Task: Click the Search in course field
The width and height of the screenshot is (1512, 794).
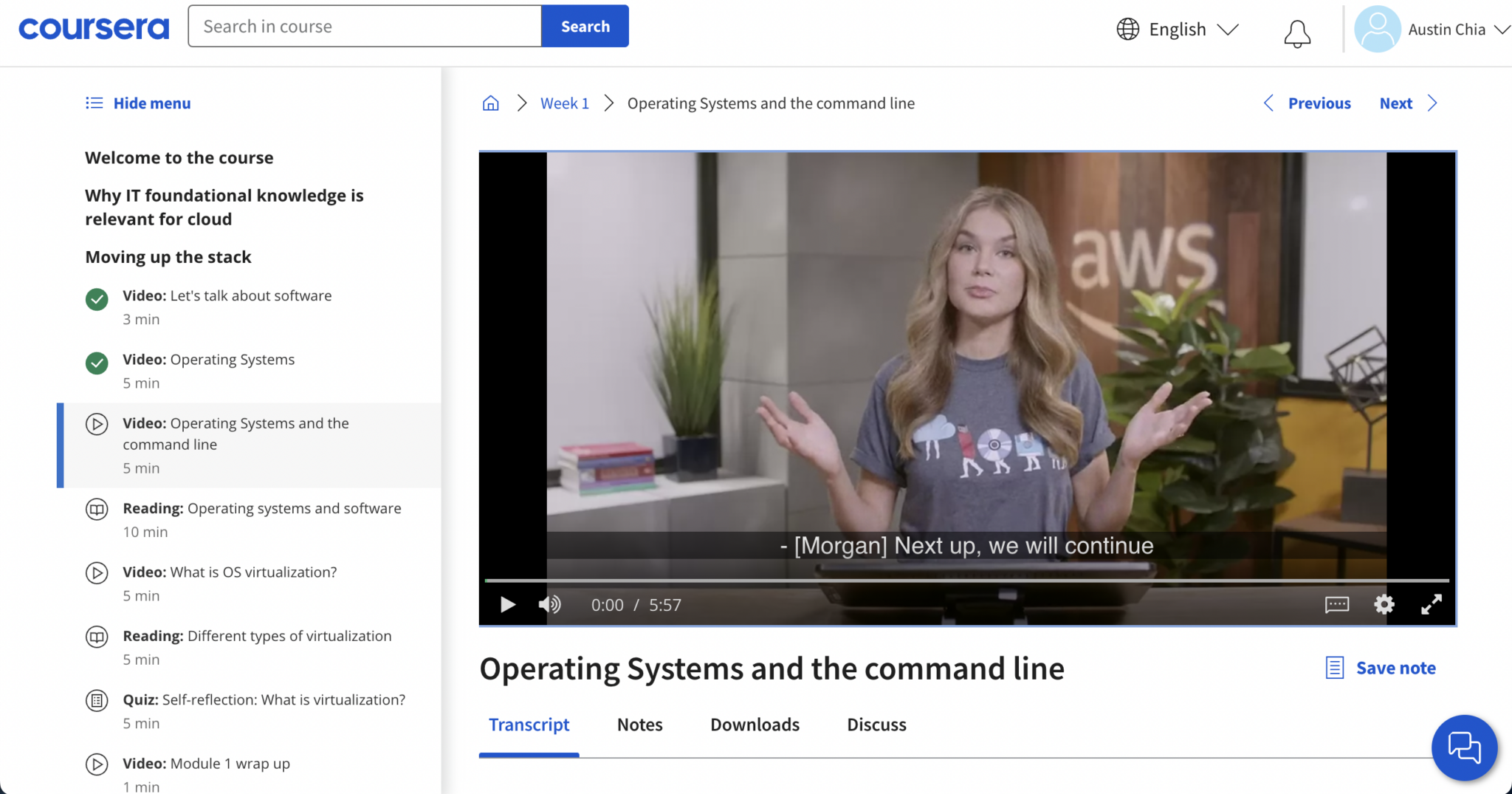Action: tap(365, 27)
